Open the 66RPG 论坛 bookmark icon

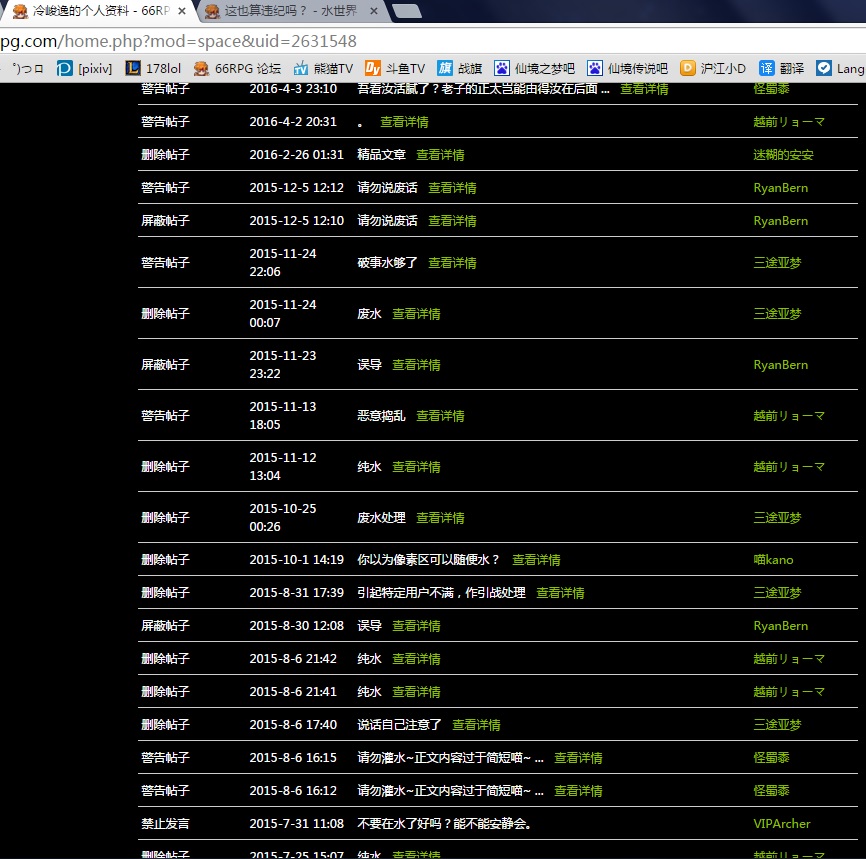201,68
